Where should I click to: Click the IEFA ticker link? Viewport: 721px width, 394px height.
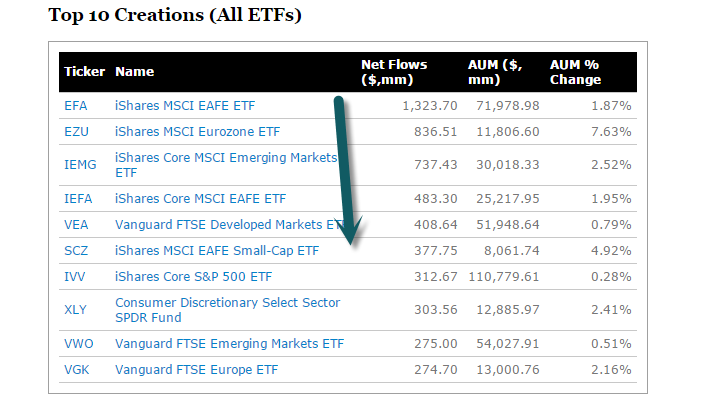pyautogui.click(x=78, y=199)
